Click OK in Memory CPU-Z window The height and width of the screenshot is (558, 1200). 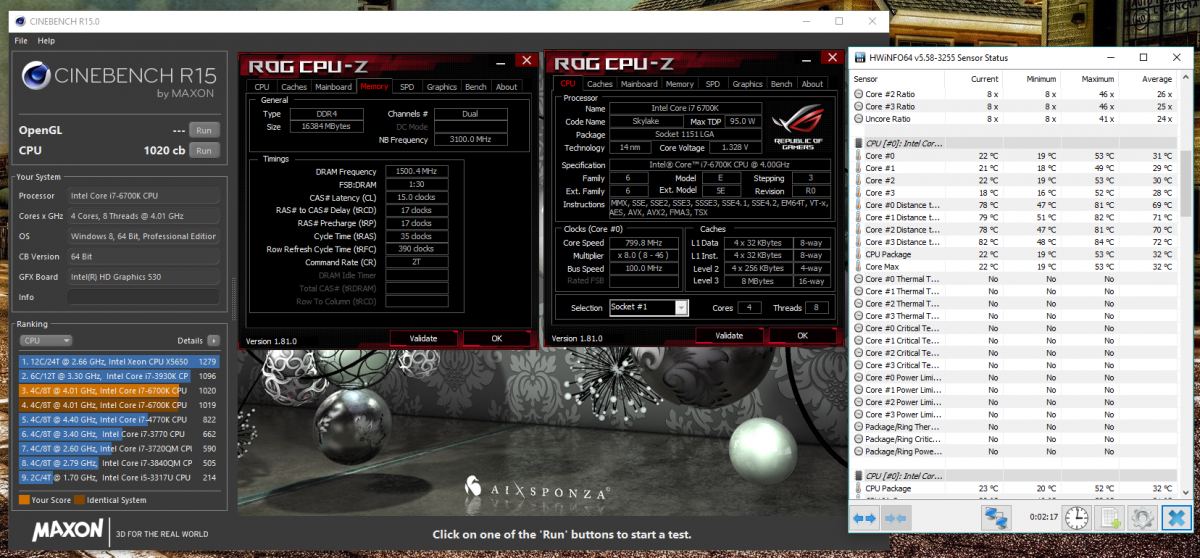pos(497,338)
